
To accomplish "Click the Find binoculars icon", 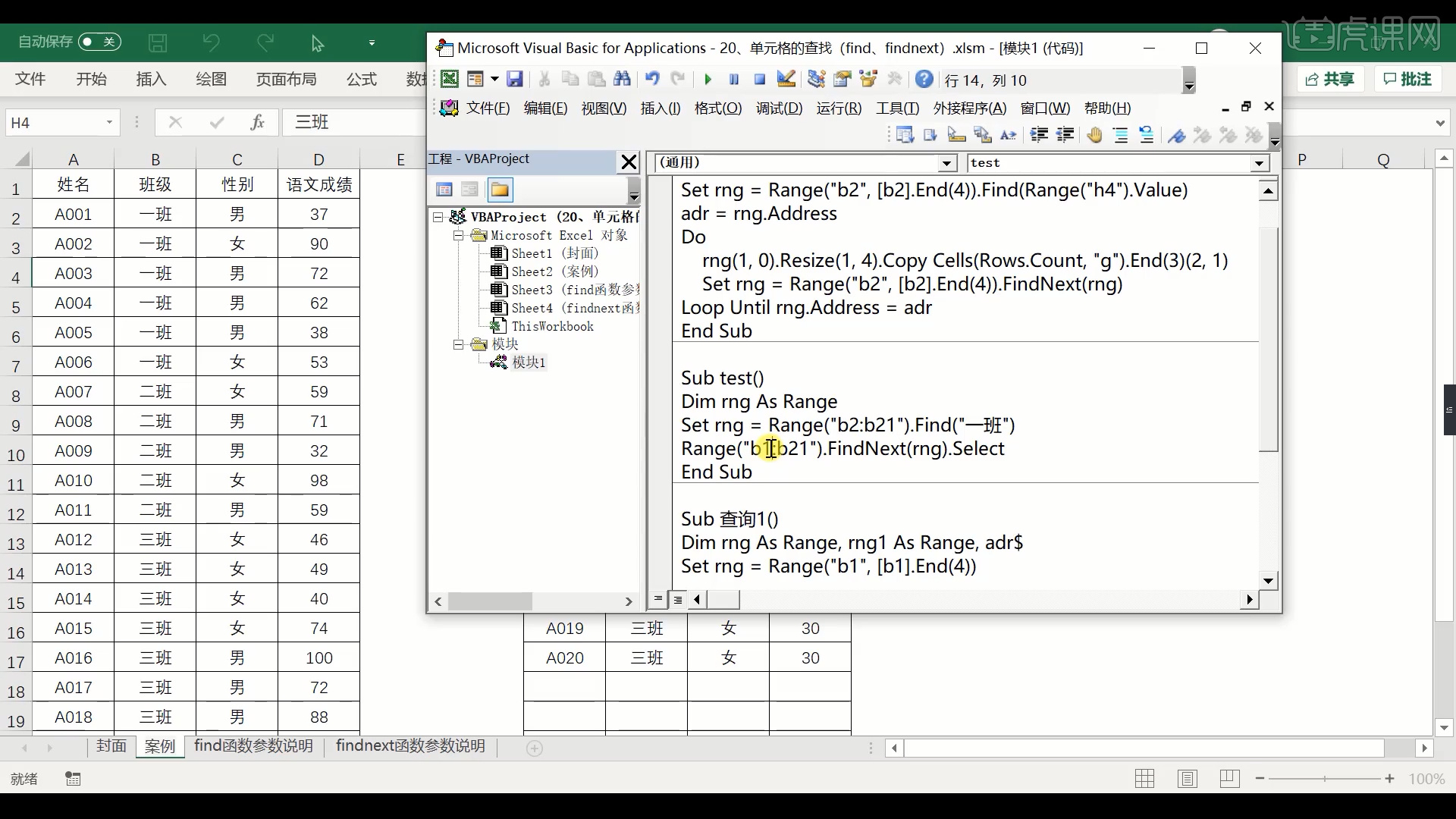I will point(623,79).
